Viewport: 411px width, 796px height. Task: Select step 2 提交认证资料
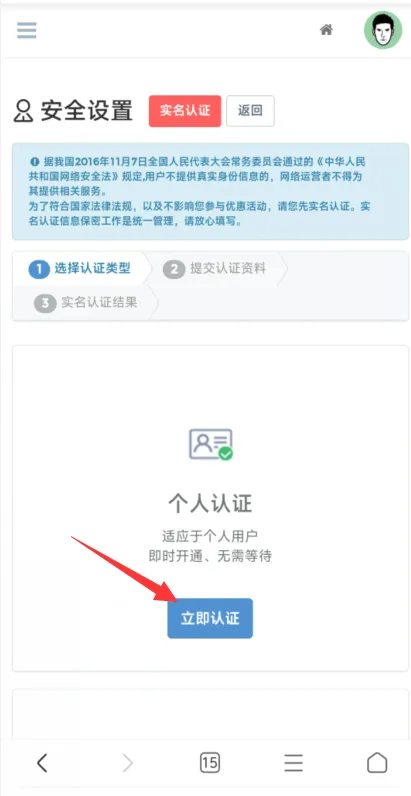[x=215, y=269]
